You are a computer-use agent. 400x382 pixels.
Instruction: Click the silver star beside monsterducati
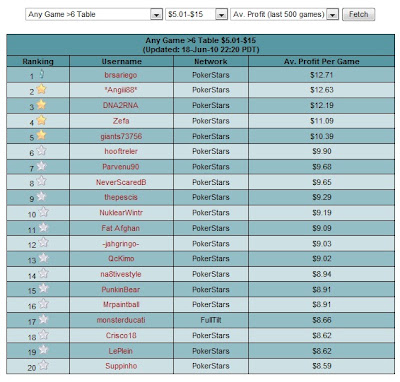(44, 319)
